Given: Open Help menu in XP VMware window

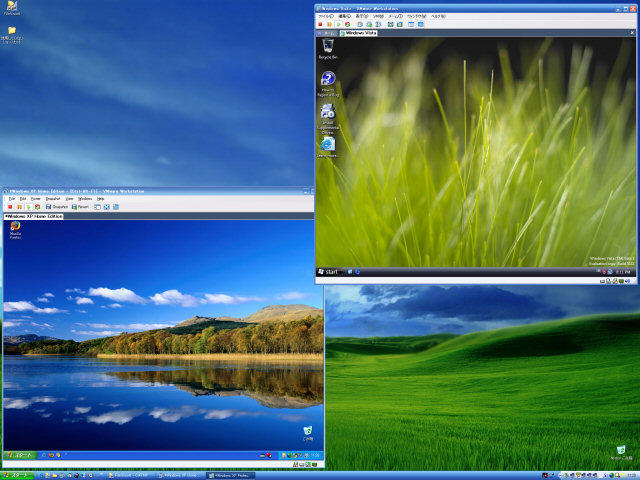Looking at the screenshot, I should (x=100, y=199).
